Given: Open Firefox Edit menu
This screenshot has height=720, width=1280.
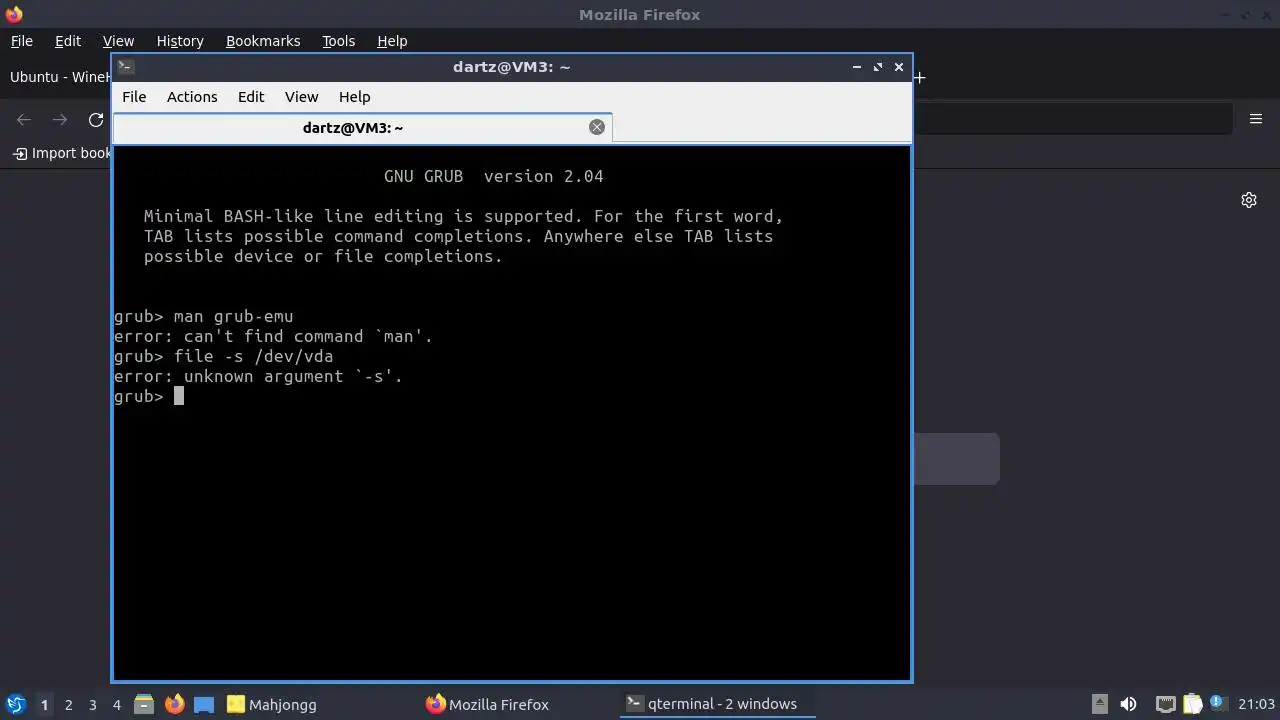Looking at the screenshot, I should click(x=68, y=41).
